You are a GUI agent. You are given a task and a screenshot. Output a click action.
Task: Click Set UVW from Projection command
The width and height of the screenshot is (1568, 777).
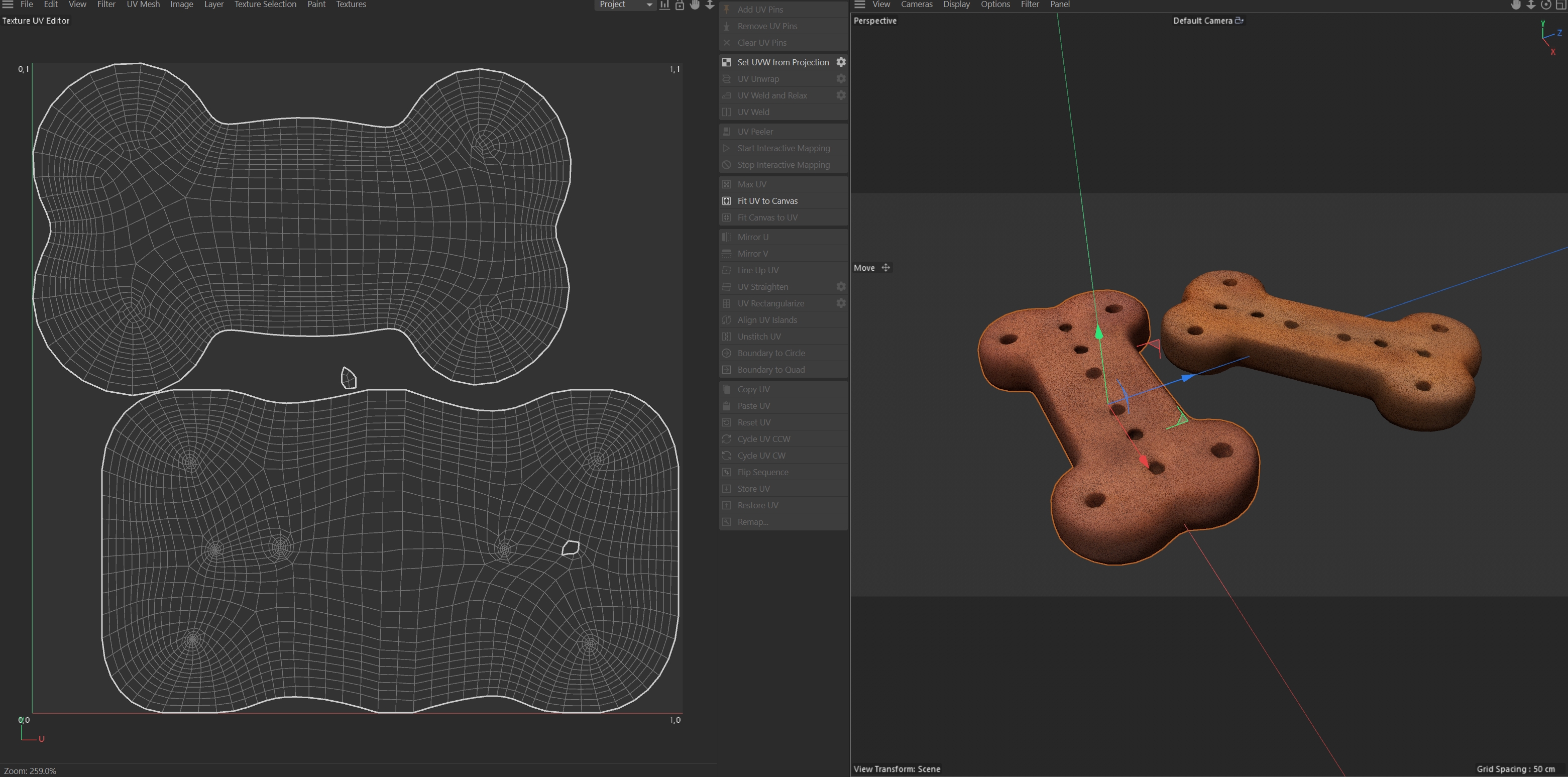783,62
